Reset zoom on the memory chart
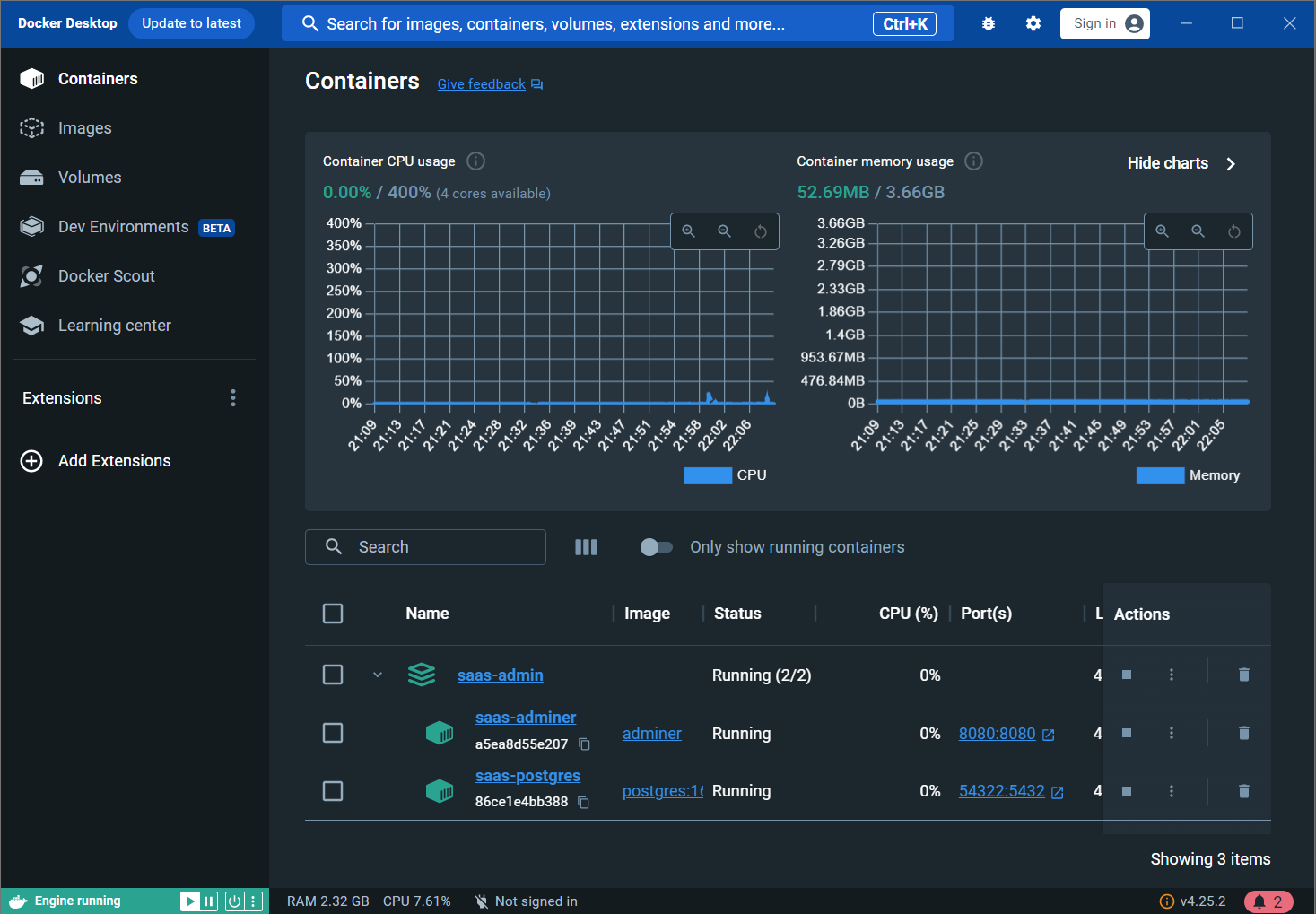 (x=1234, y=231)
